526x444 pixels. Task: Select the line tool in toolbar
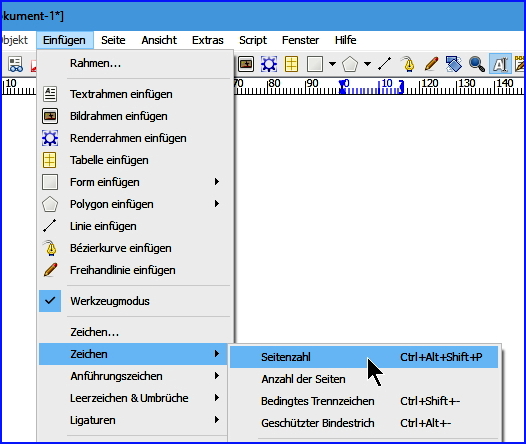tap(384, 64)
